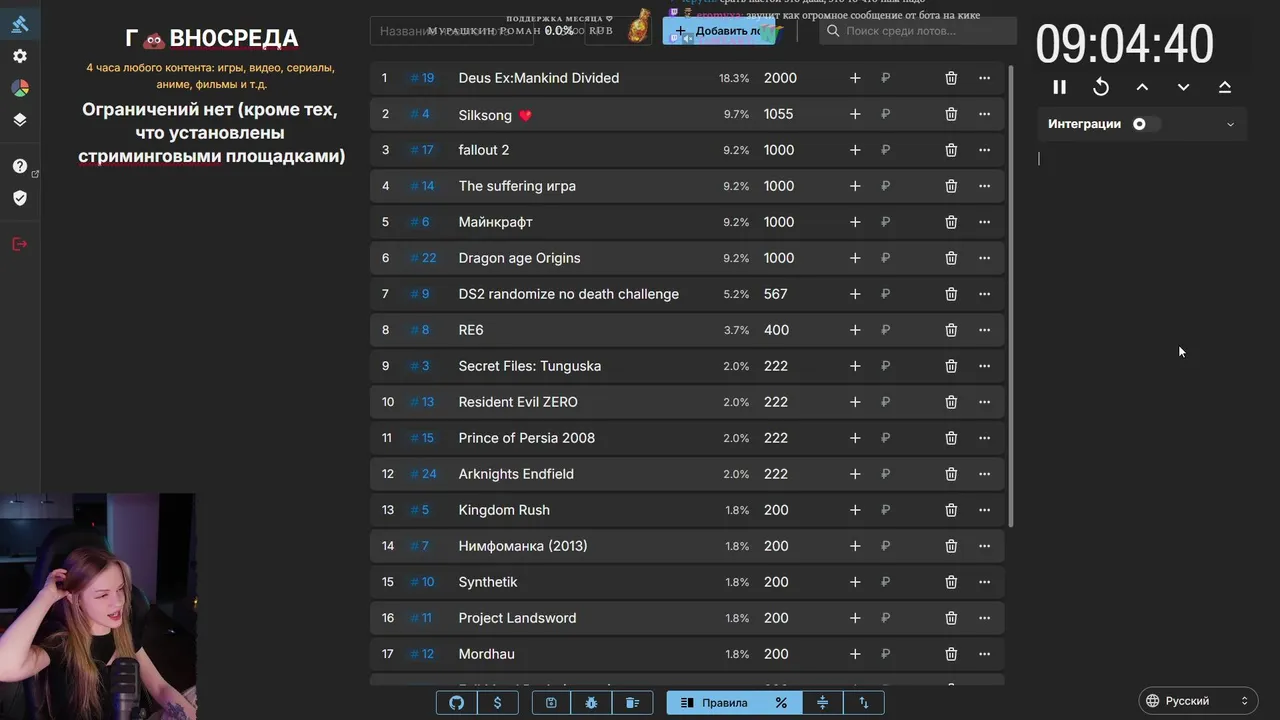
Task: Open more options for Майнкрафт
Action: coord(985,222)
